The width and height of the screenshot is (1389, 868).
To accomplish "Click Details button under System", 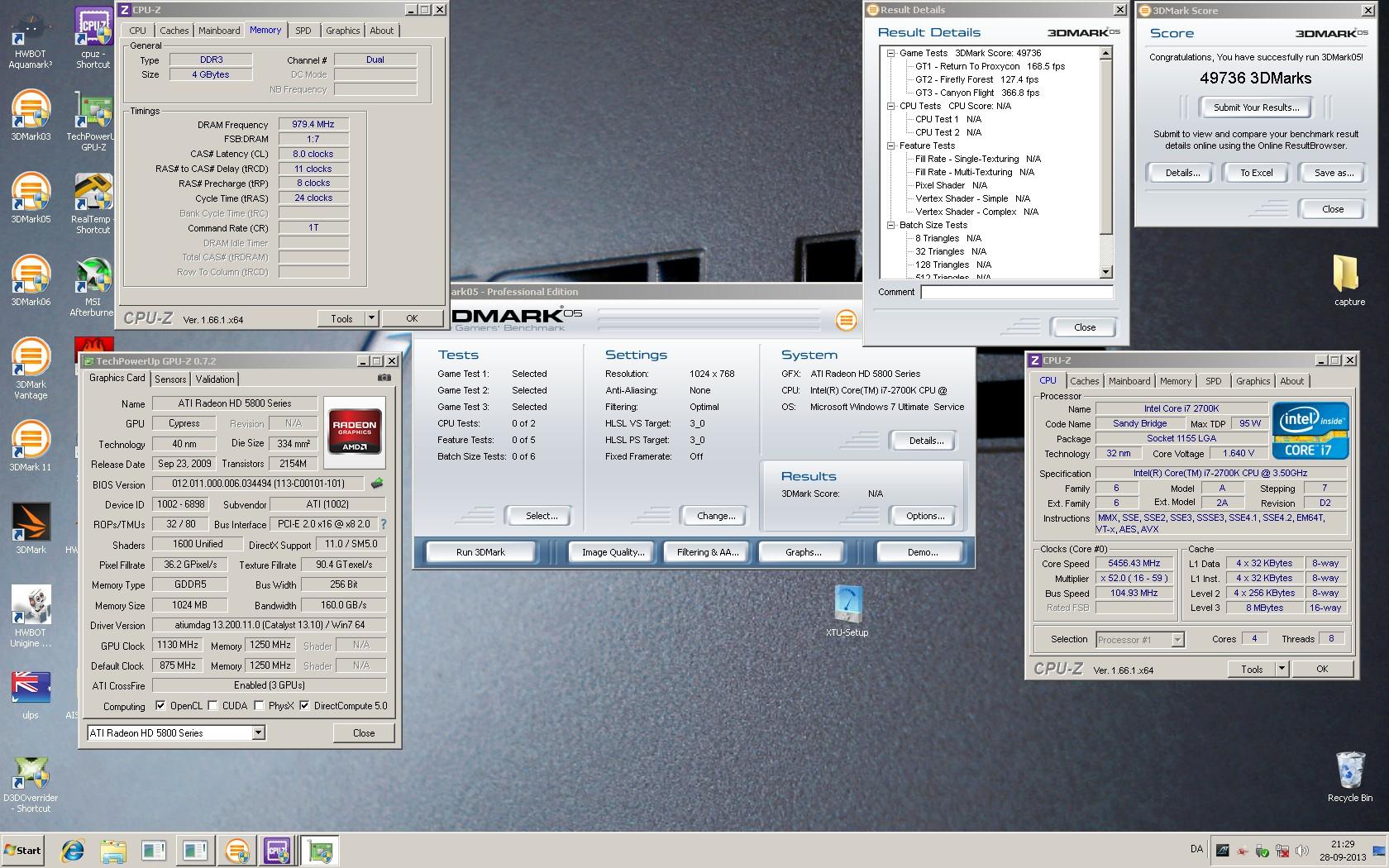I will (926, 441).
